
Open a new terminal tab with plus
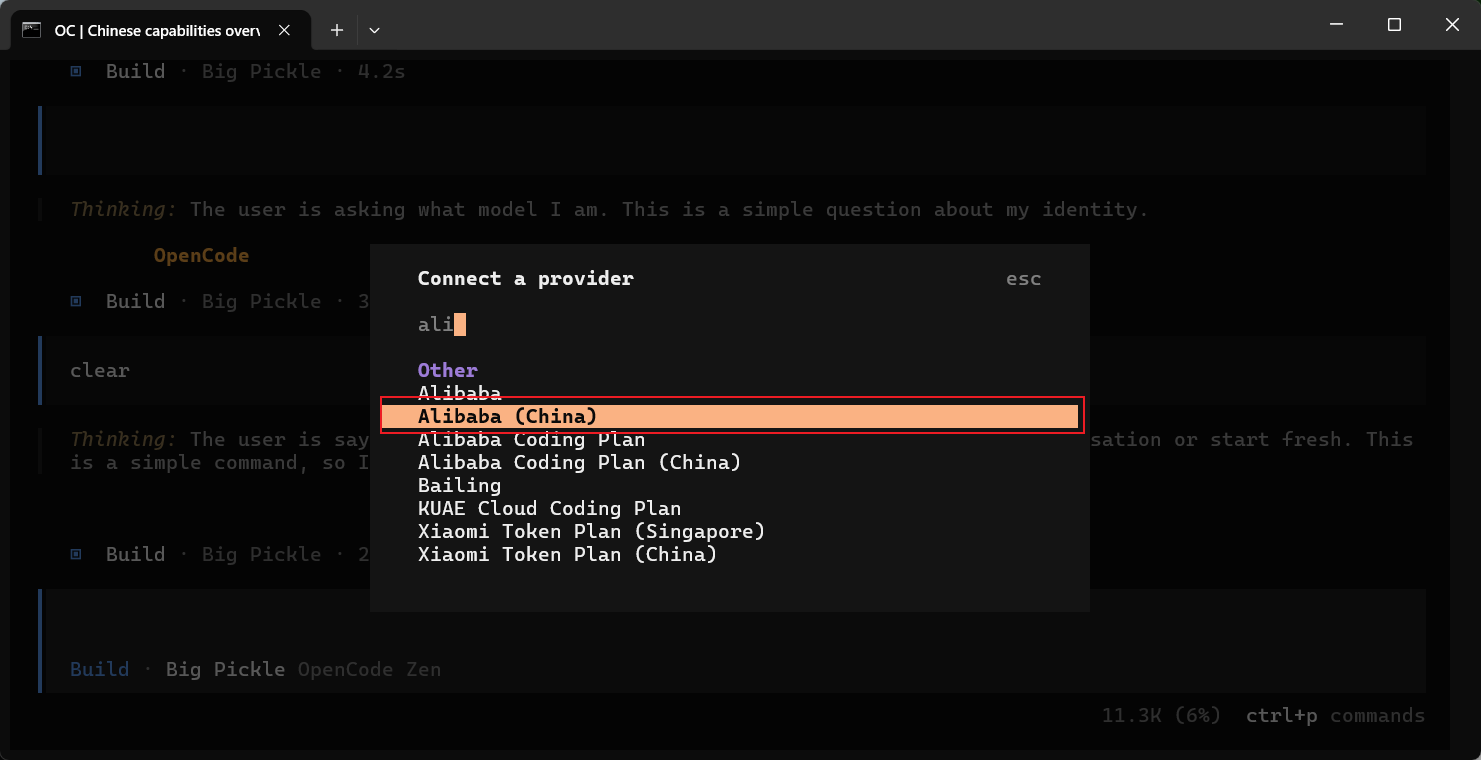tap(337, 30)
